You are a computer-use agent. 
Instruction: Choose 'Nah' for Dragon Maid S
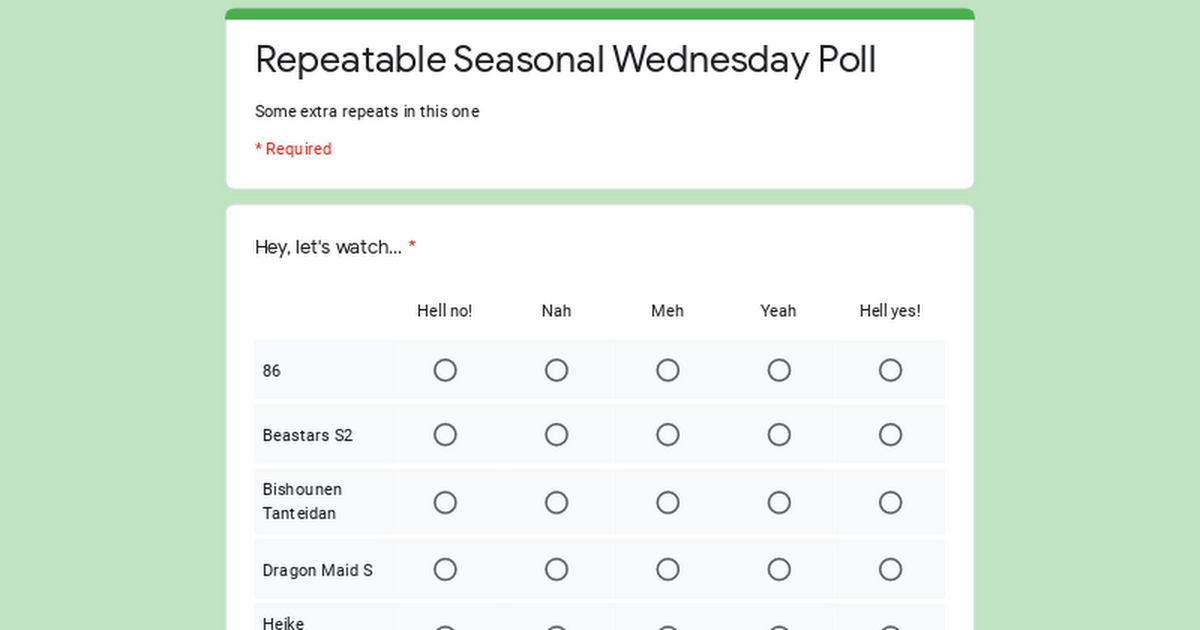pos(556,570)
